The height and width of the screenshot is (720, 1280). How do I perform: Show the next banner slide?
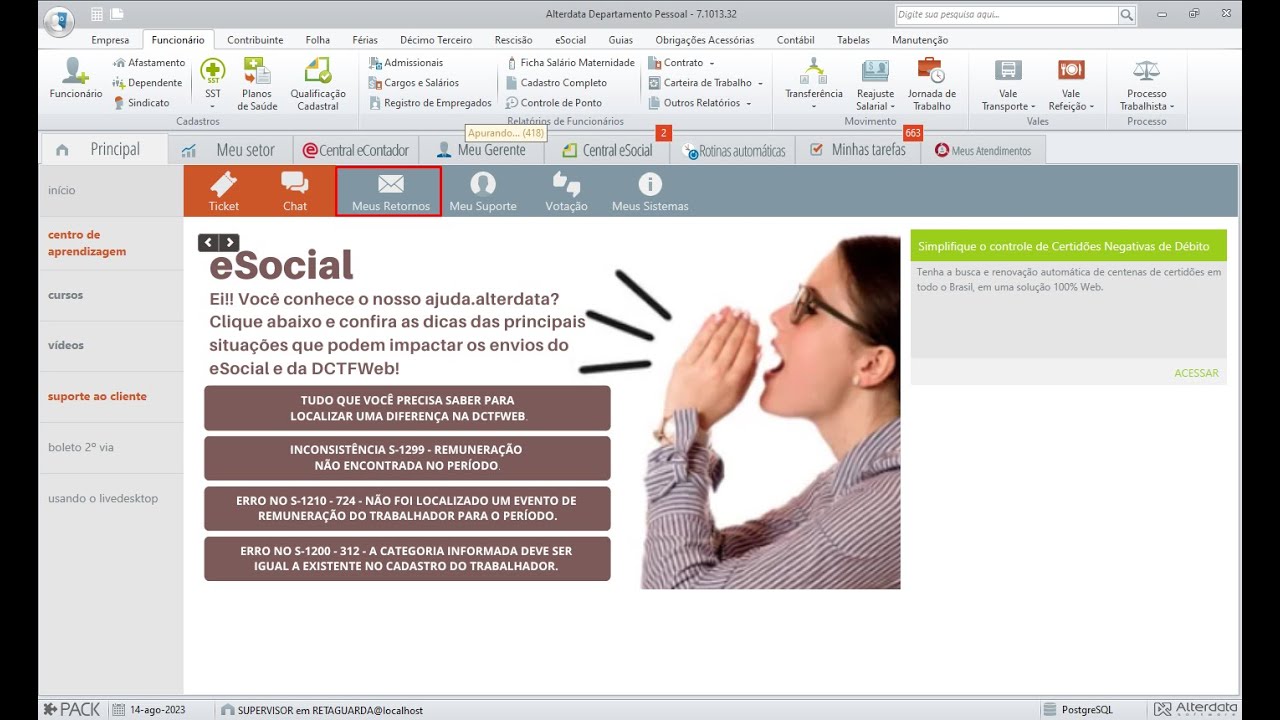tap(230, 242)
